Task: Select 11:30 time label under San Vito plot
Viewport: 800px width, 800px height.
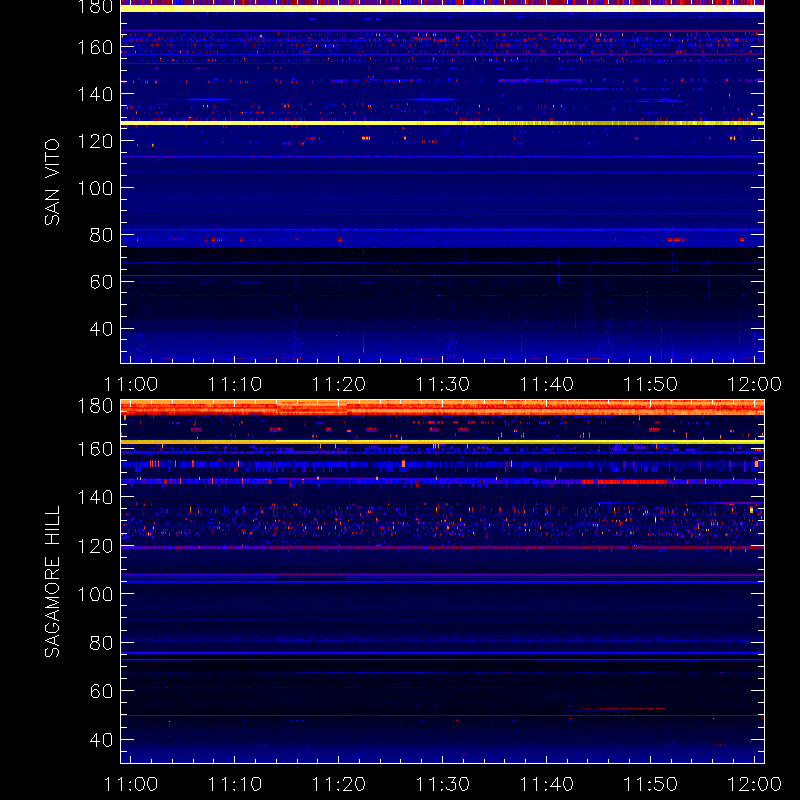Action: tap(443, 384)
